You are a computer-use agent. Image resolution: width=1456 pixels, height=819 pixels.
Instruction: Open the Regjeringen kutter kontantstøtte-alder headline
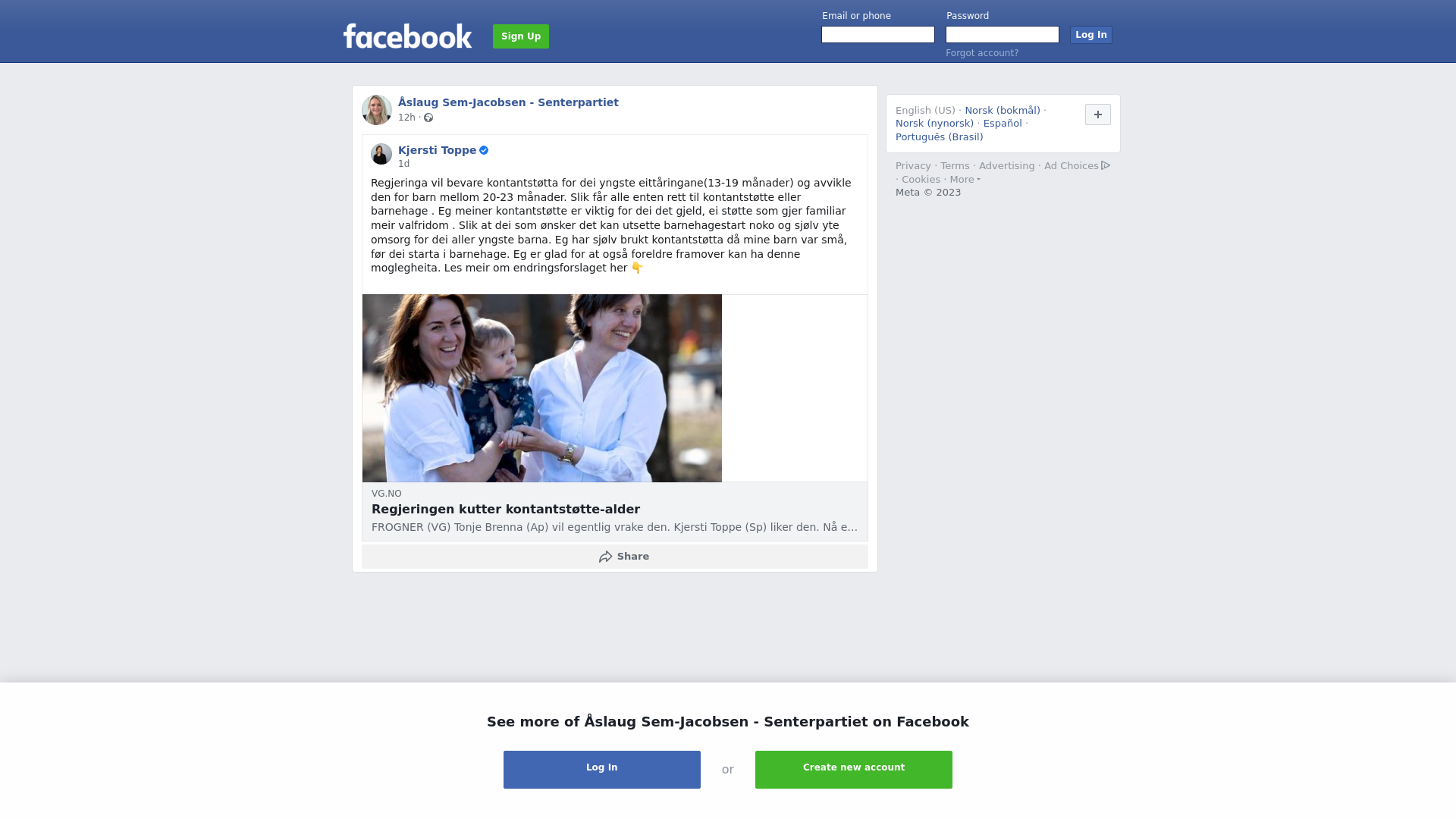click(506, 510)
